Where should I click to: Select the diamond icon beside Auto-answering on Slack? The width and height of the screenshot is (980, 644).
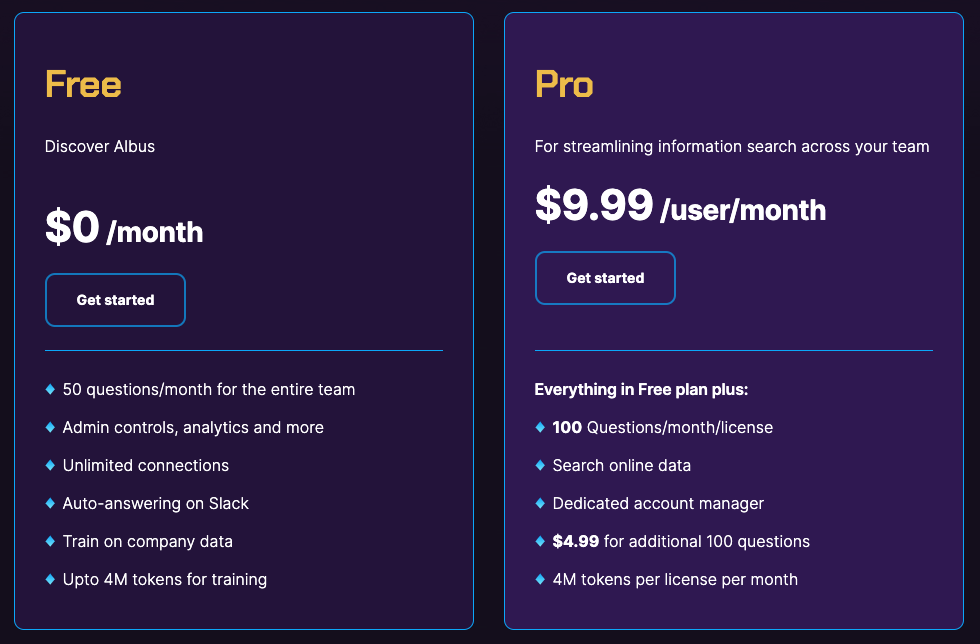pos(49,504)
